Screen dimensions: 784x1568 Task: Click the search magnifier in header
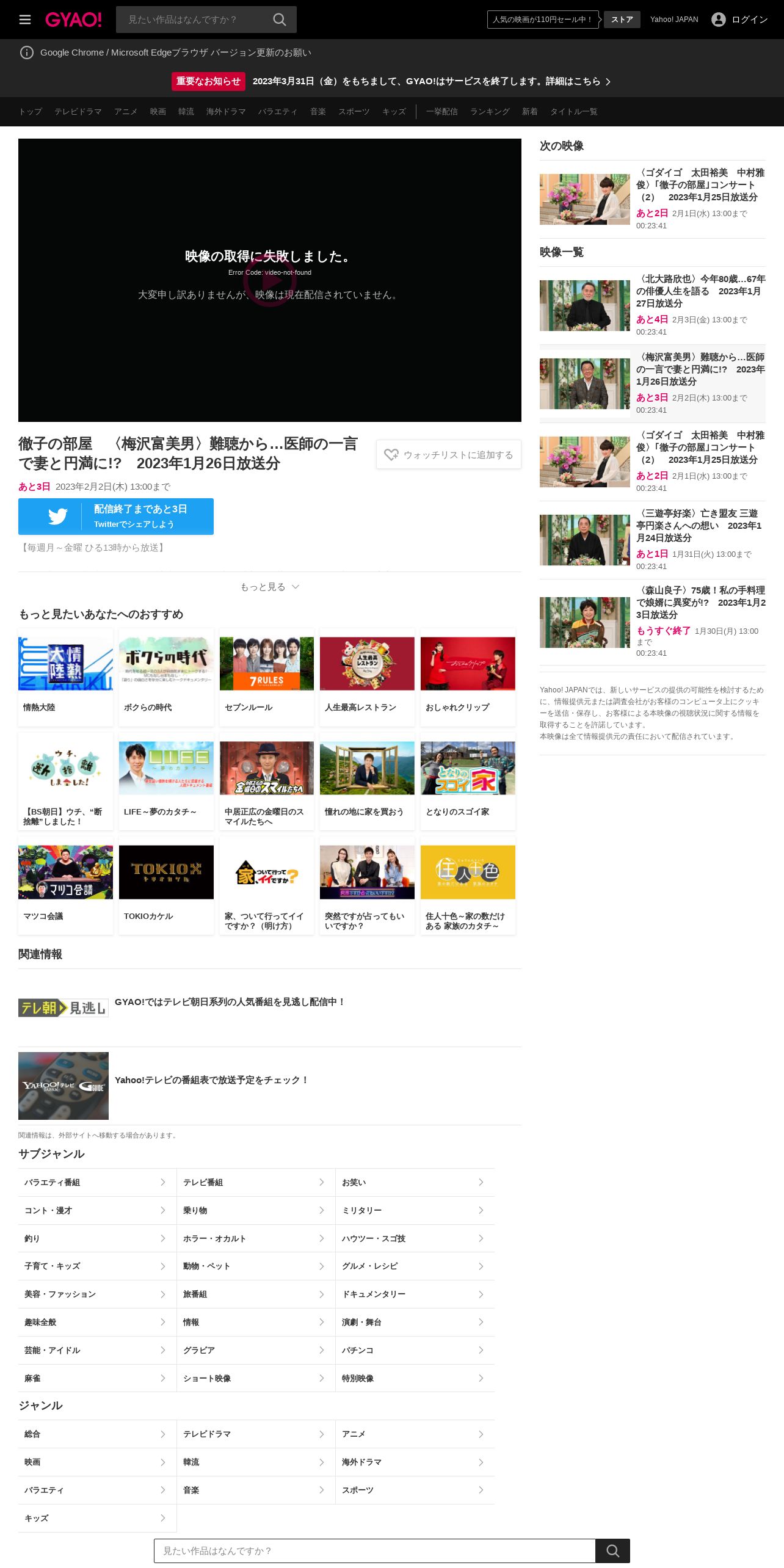point(280,20)
